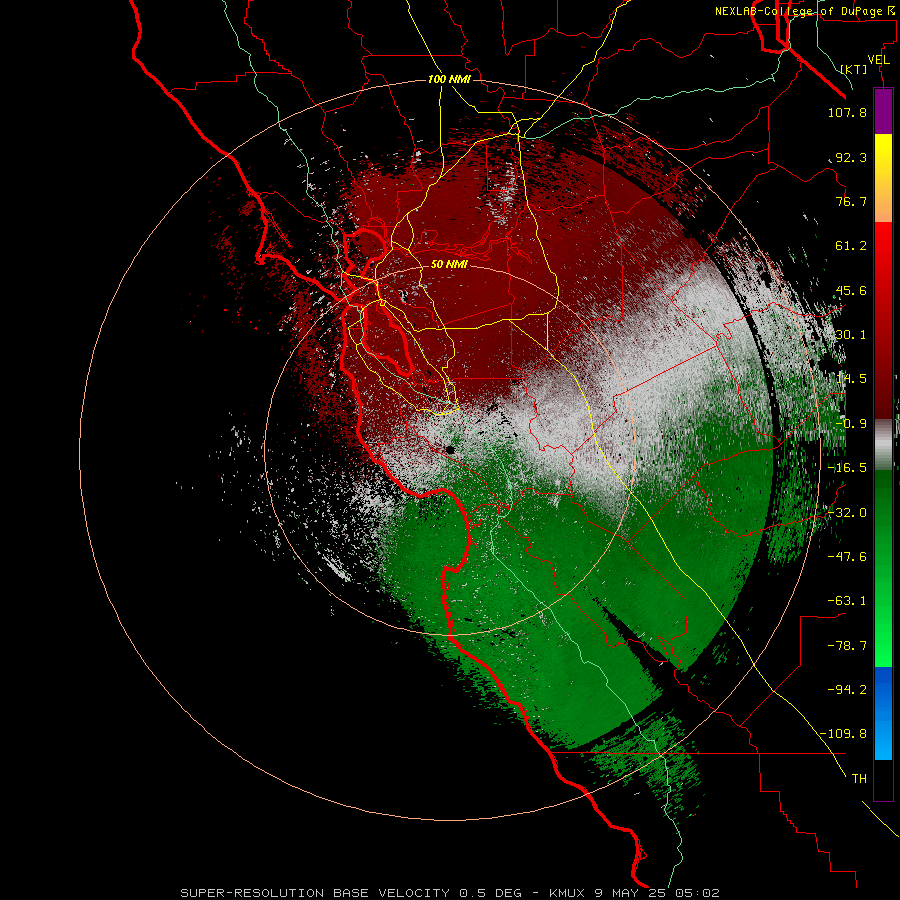This screenshot has height=900, width=900.
Task: Click the -63.1 legend value
Action: click(847, 601)
